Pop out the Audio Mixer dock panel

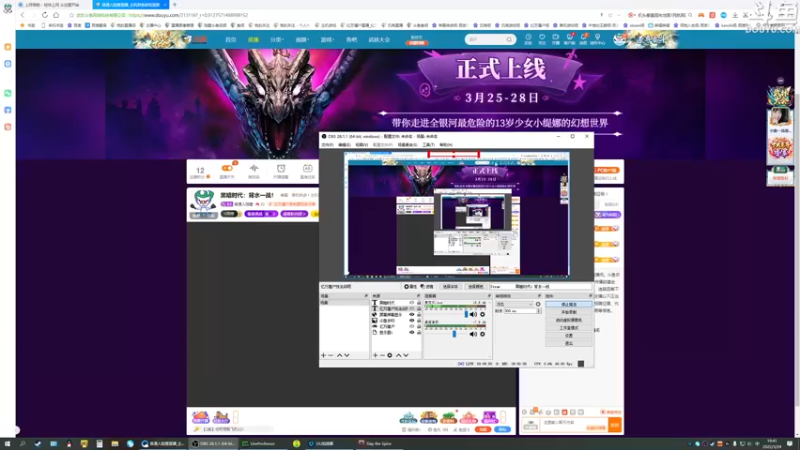[489, 296]
